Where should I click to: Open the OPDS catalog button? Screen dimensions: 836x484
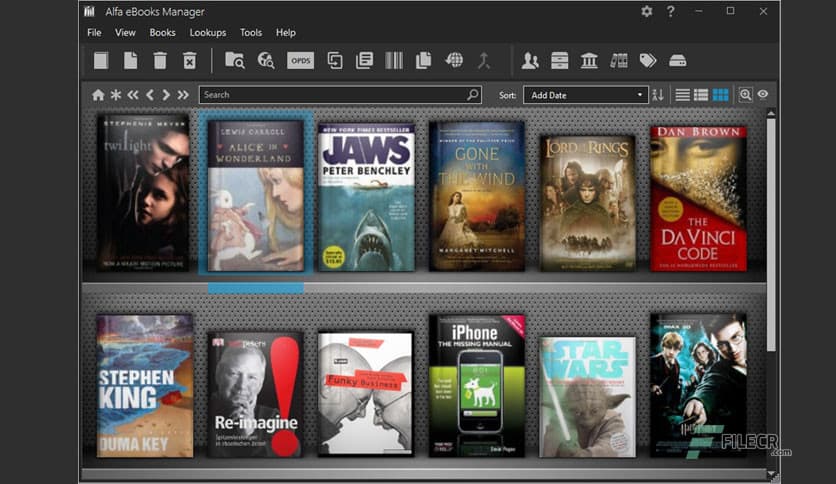[300, 60]
